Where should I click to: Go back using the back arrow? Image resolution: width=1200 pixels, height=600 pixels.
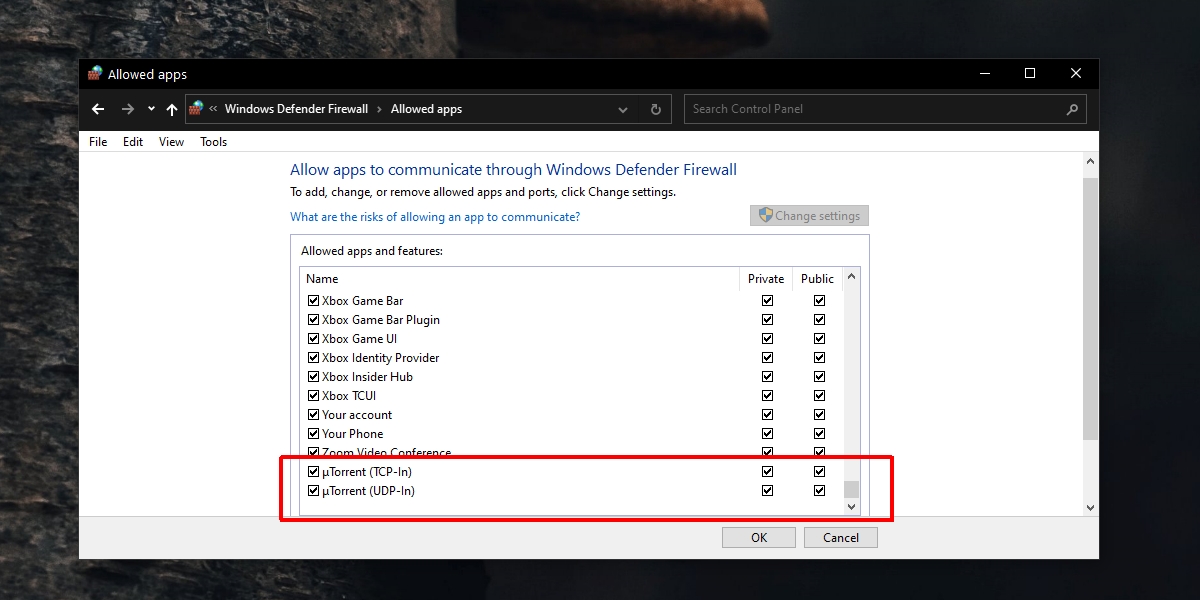point(97,109)
